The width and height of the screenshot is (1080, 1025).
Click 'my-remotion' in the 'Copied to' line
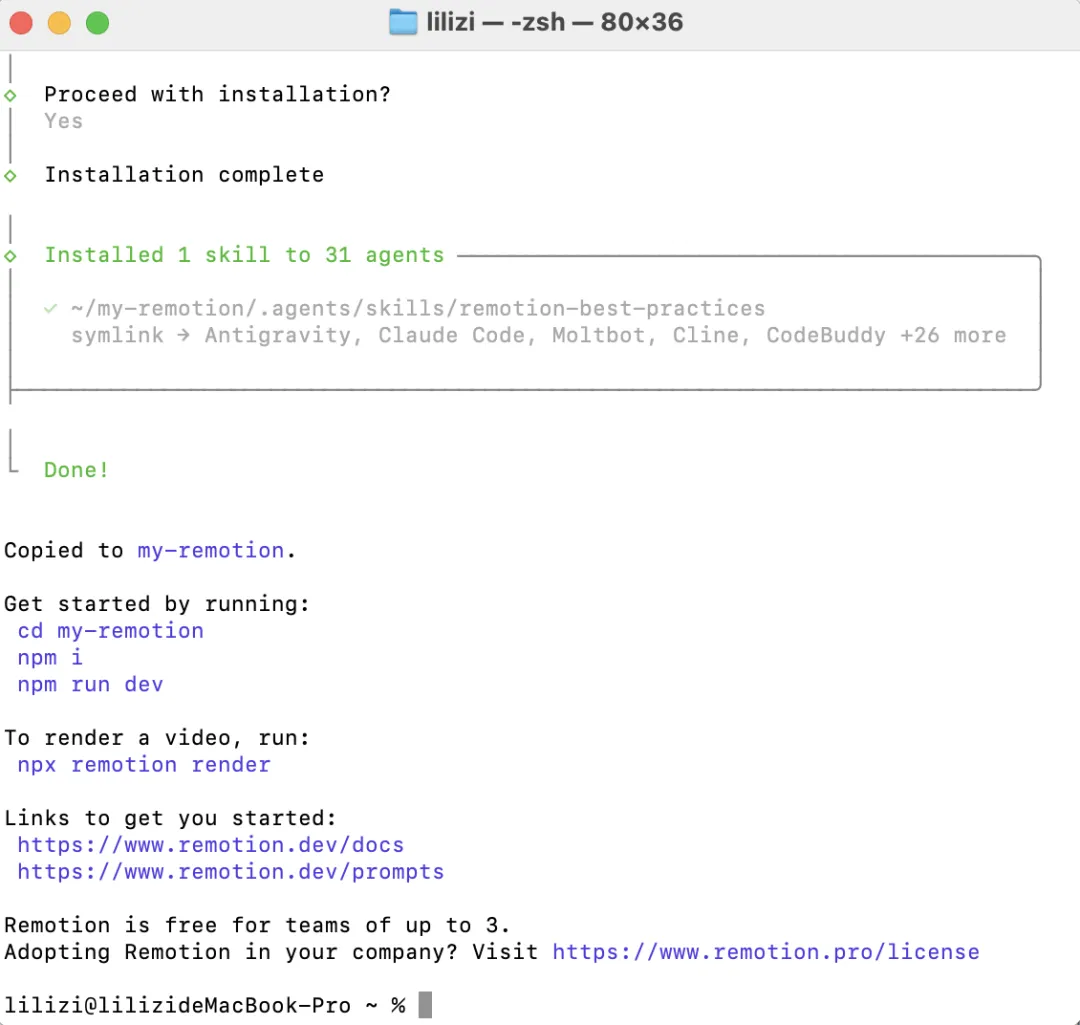tap(211, 550)
